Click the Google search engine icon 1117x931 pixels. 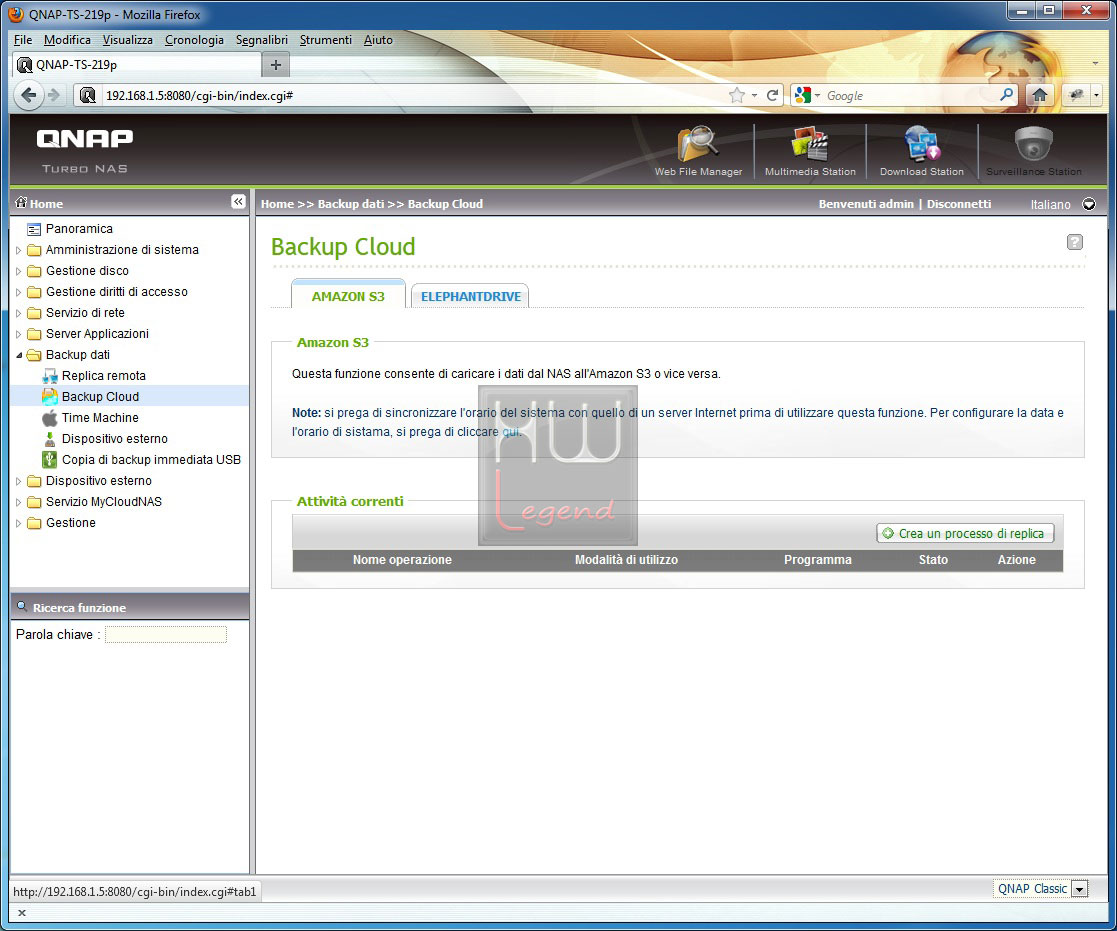pos(803,95)
